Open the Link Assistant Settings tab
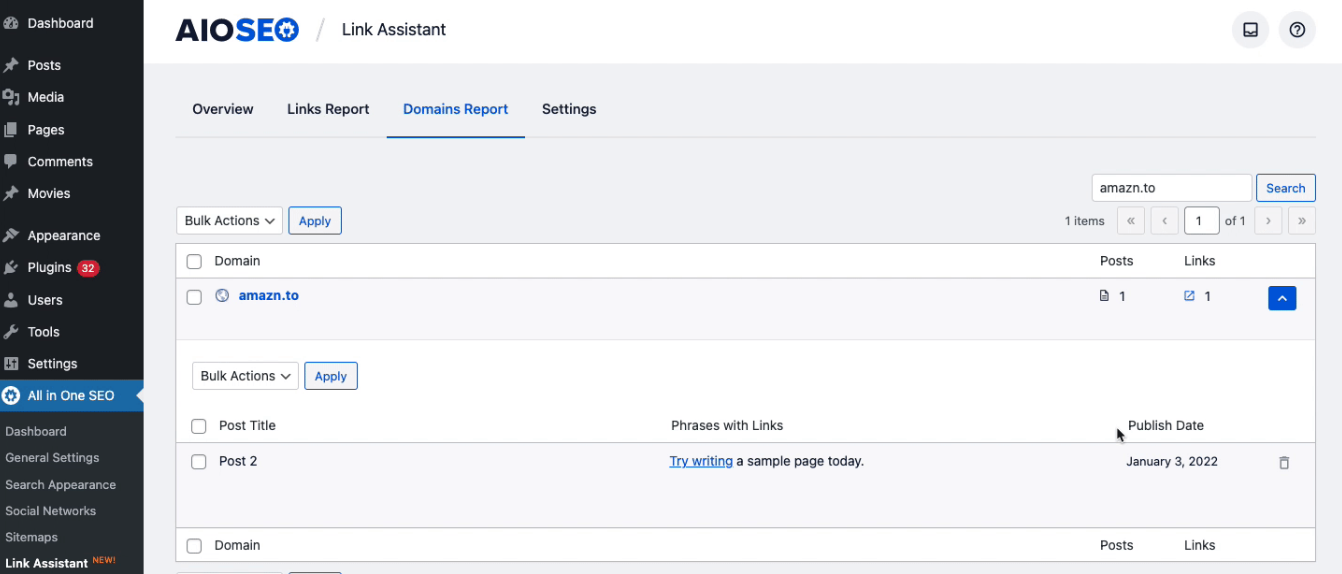Image resolution: width=1342 pixels, height=574 pixels. tap(569, 109)
